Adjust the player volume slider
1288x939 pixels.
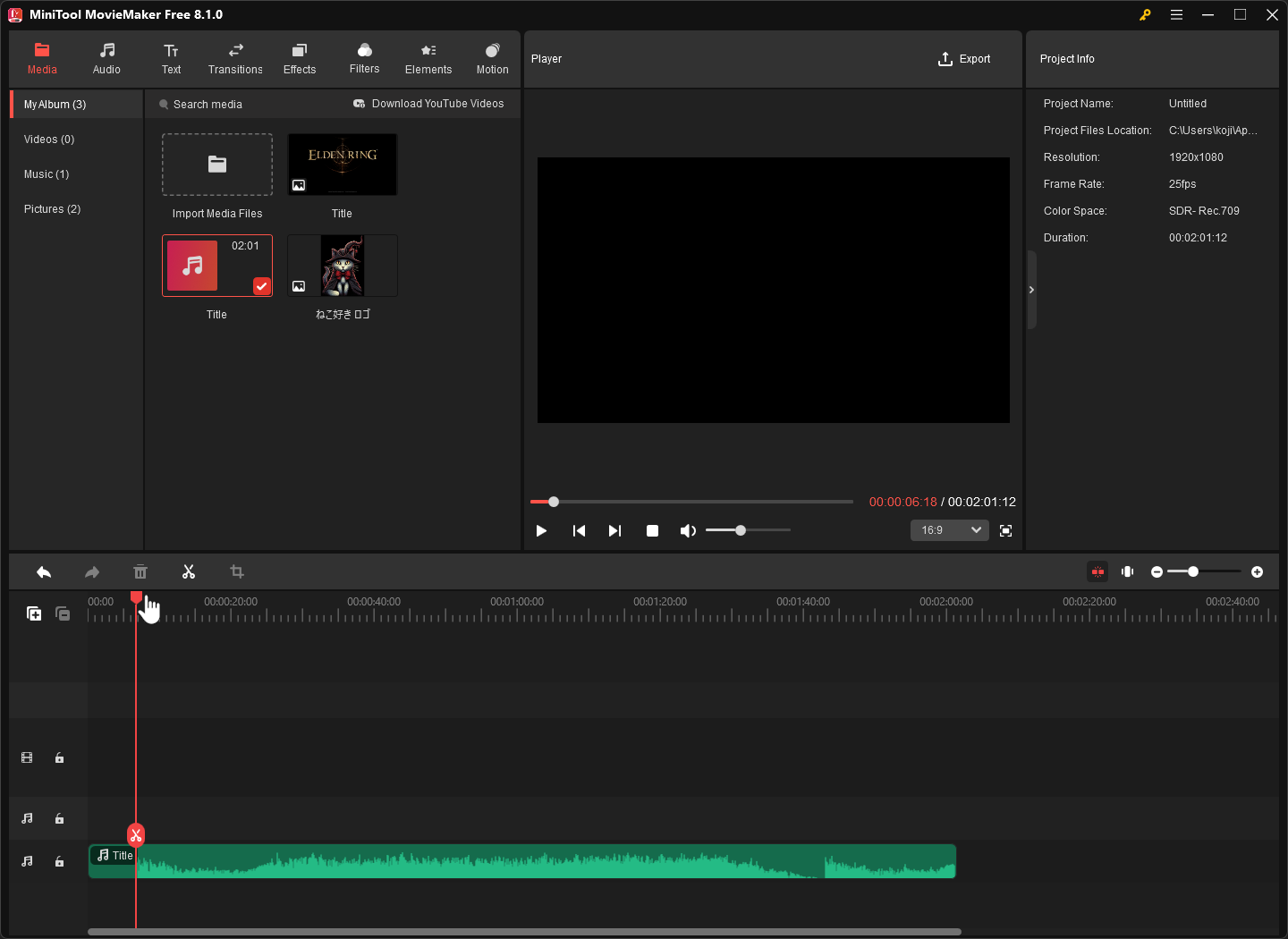(748, 530)
